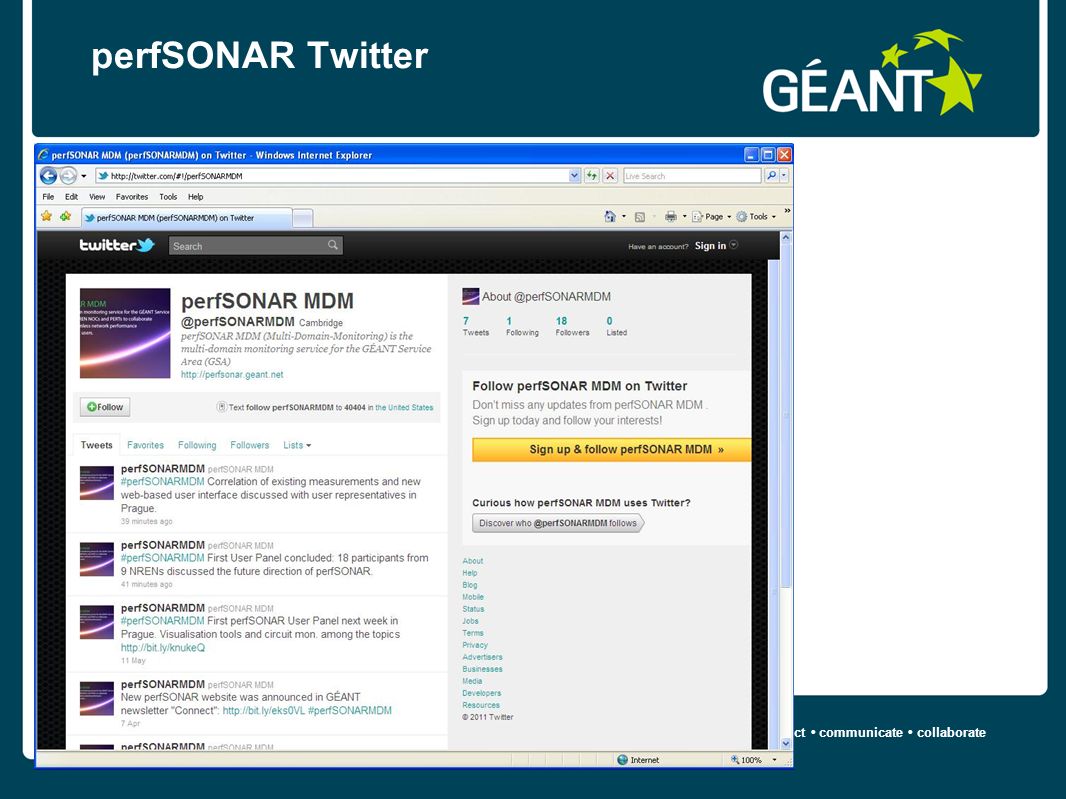Click the Stop loading red X icon
The width and height of the screenshot is (1066, 799).
(x=610, y=175)
